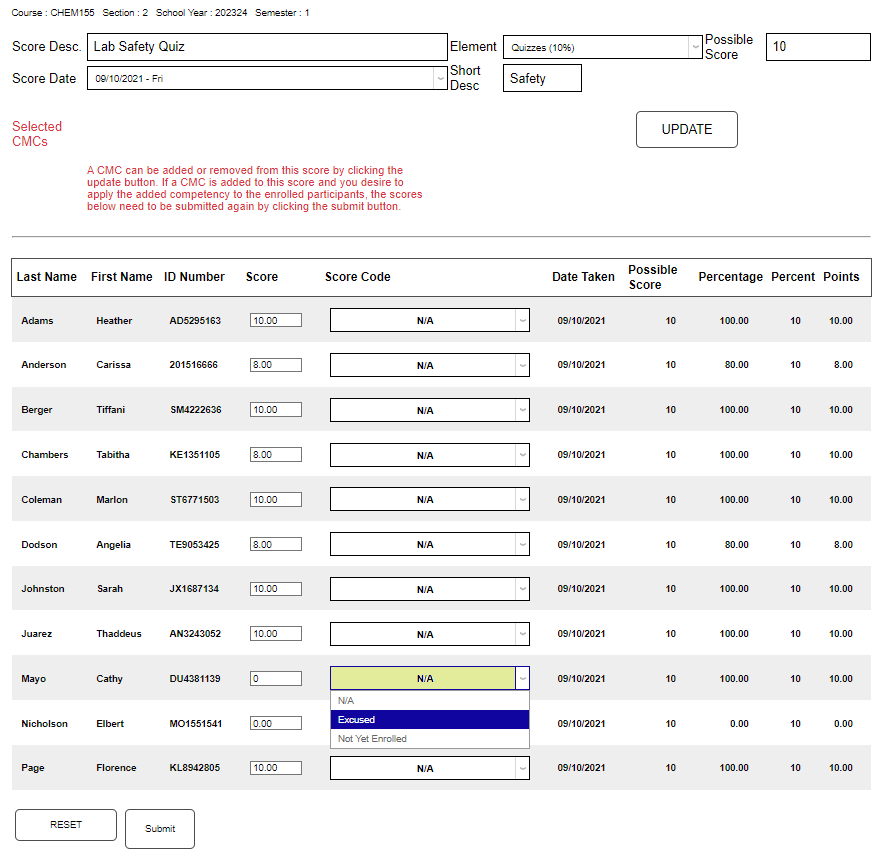Open the Score Date dropdown
The width and height of the screenshot is (884, 858).
(x=440, y=78)
